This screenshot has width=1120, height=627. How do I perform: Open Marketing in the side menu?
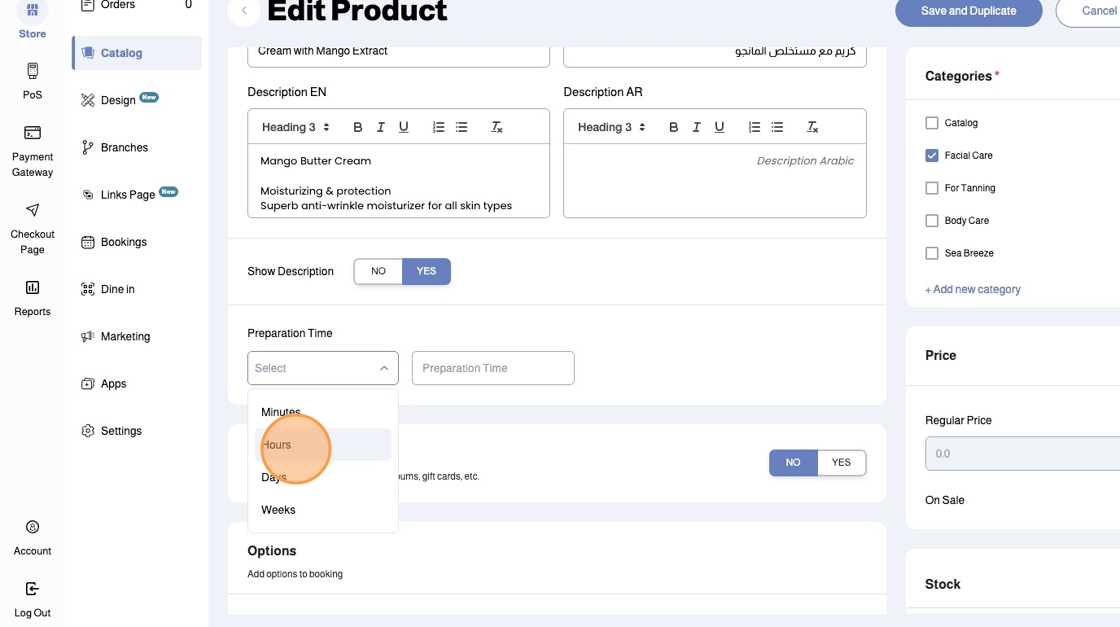125,337
